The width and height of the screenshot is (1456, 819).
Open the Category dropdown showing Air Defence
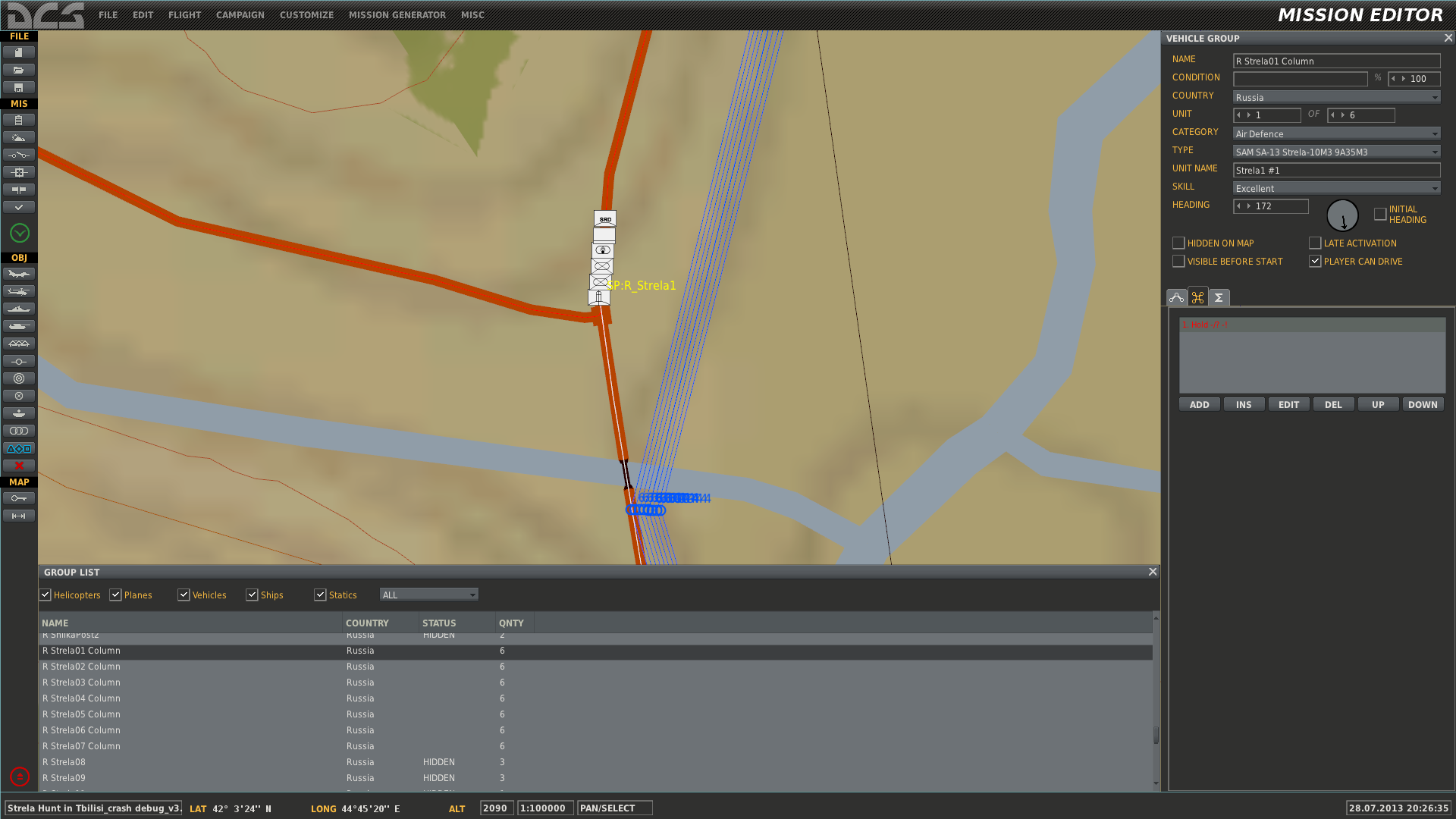click(x=1336, y=133)
